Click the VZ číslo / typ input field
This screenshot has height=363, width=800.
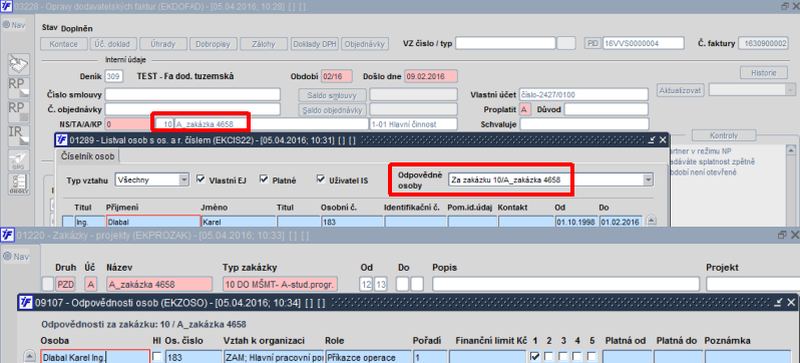pyautogui.click(x=505, y=43)
